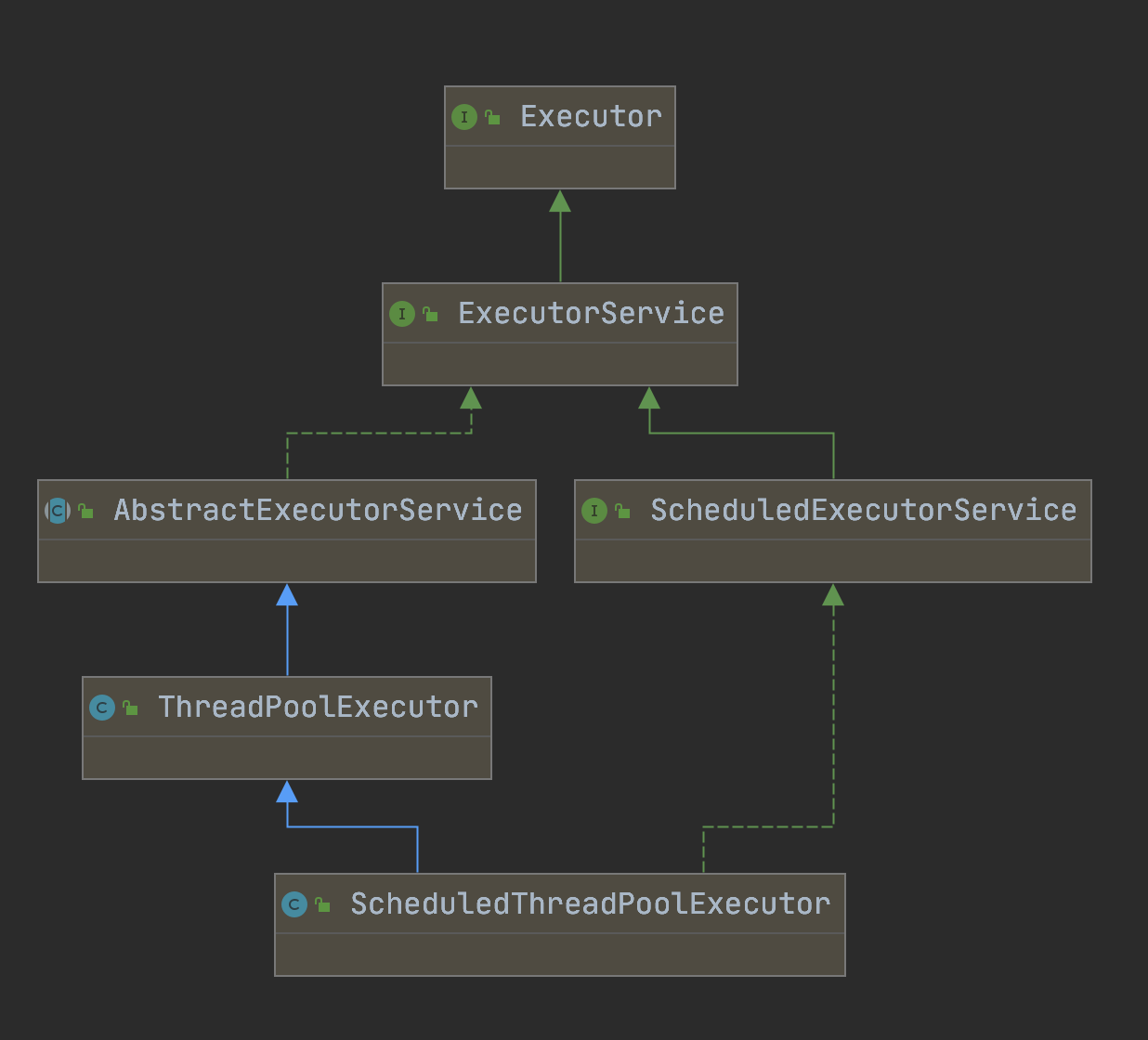Click the public lock icon on Executor node
This screenshot has width=1148, height=1040.
tap(493, 117)
